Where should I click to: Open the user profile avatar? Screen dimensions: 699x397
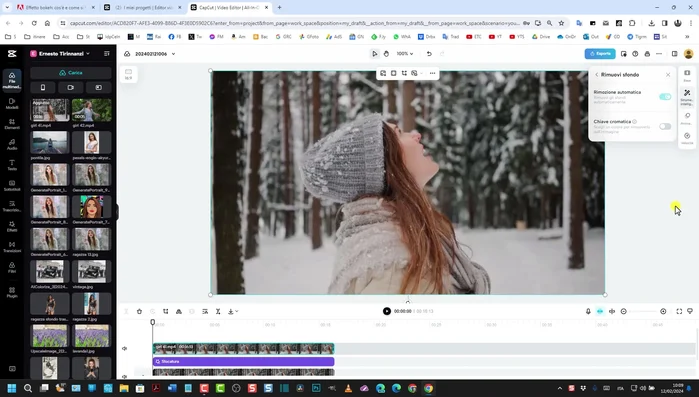pos(688,53)
